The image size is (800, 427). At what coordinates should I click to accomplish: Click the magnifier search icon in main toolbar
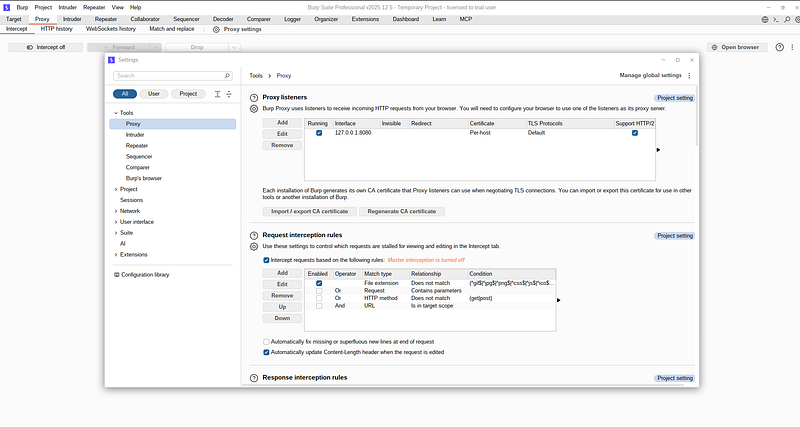pos(787,19)
